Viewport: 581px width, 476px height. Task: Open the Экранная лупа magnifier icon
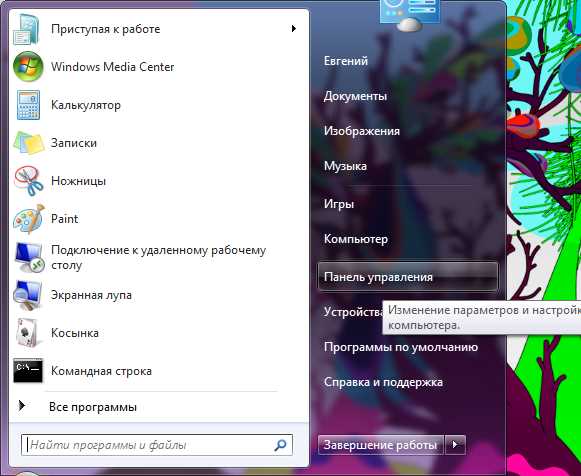(x=28, y=295)
